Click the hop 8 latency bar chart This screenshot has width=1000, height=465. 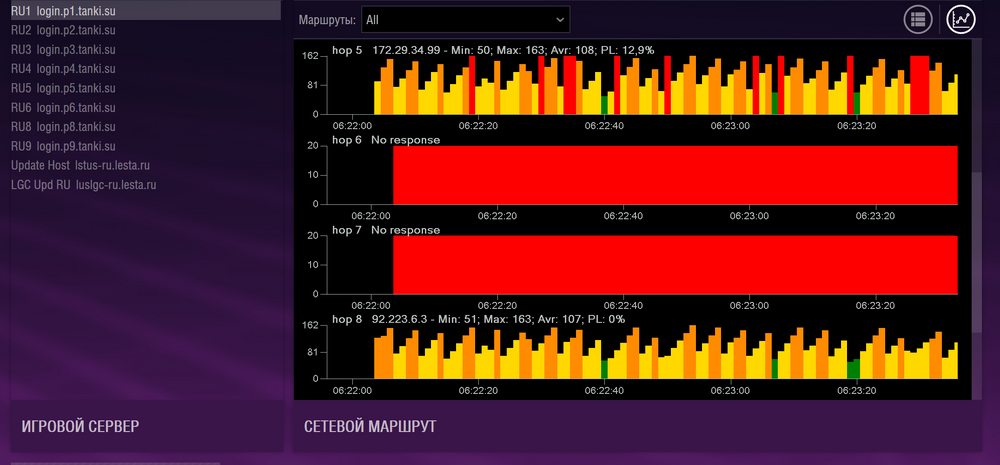coord(666,352)
